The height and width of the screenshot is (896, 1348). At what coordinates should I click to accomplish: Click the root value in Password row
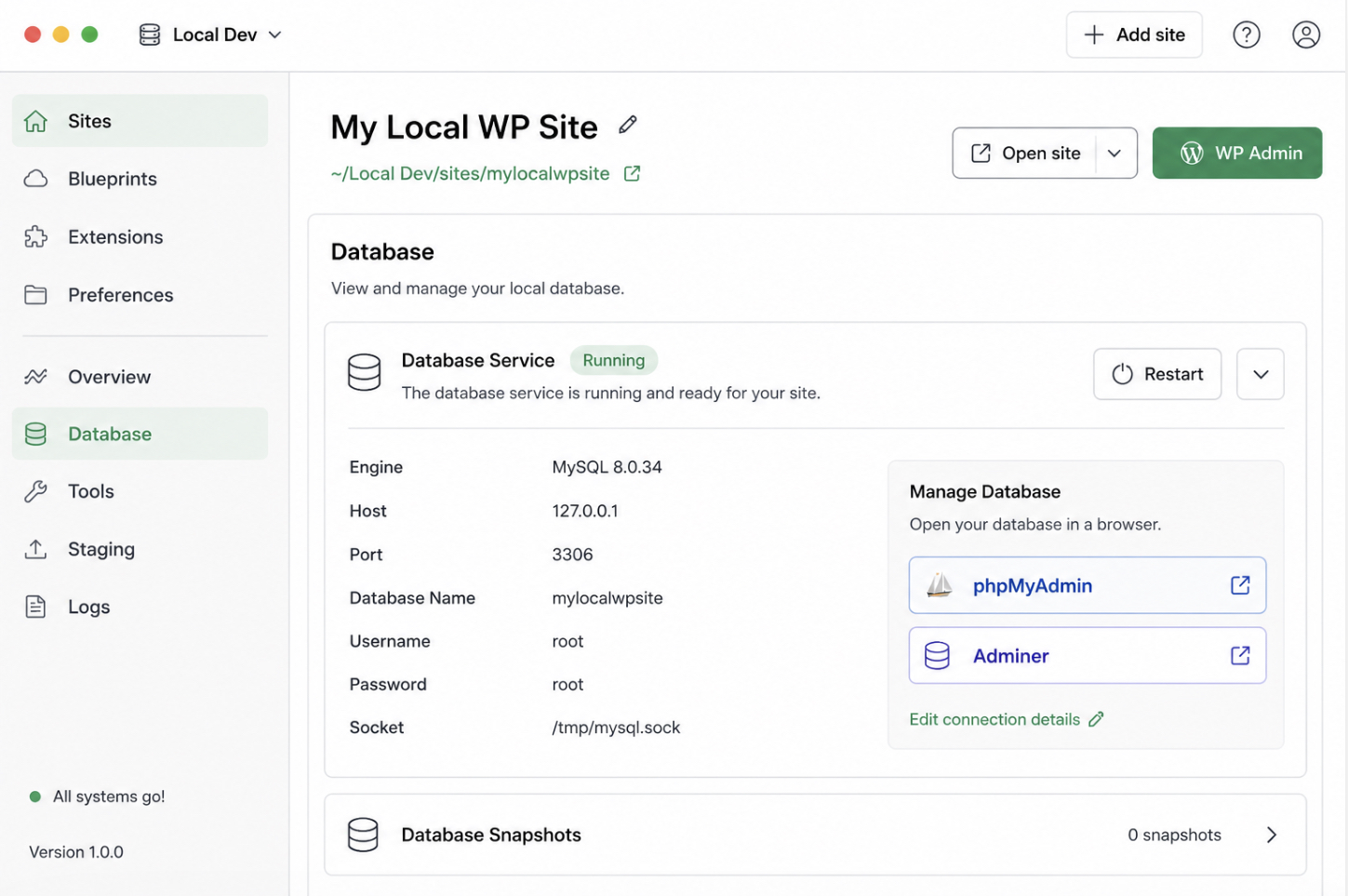(x=567, y=685)
